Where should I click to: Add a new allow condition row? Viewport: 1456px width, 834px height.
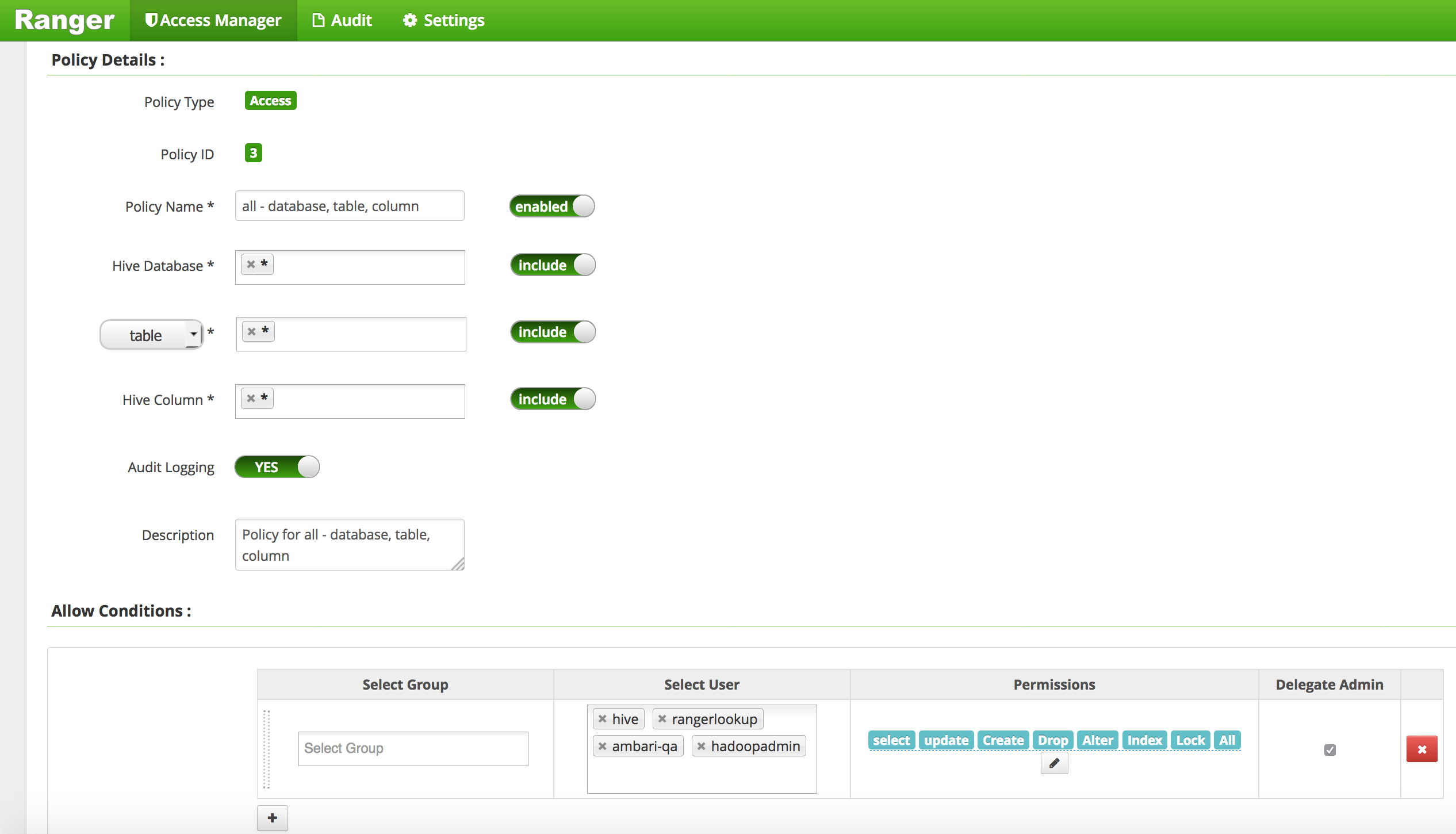pyautogui.click(x=272, y=817)
